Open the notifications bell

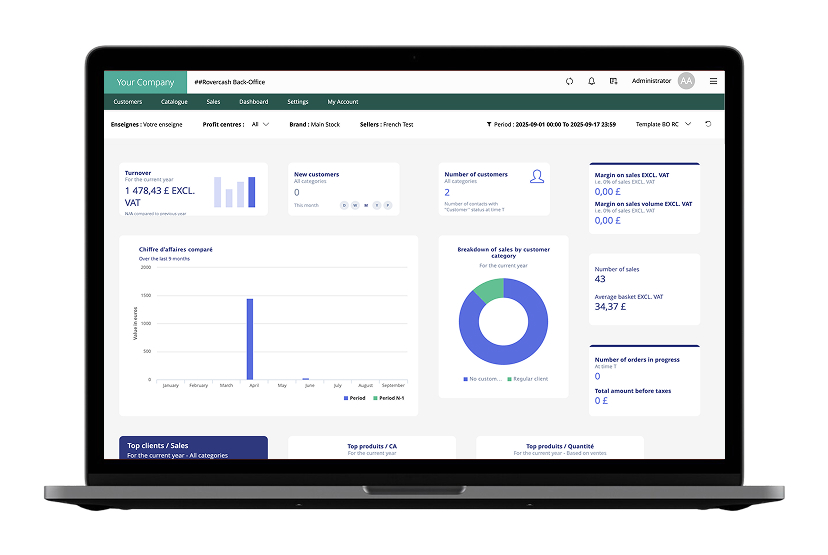coord(591,82)
